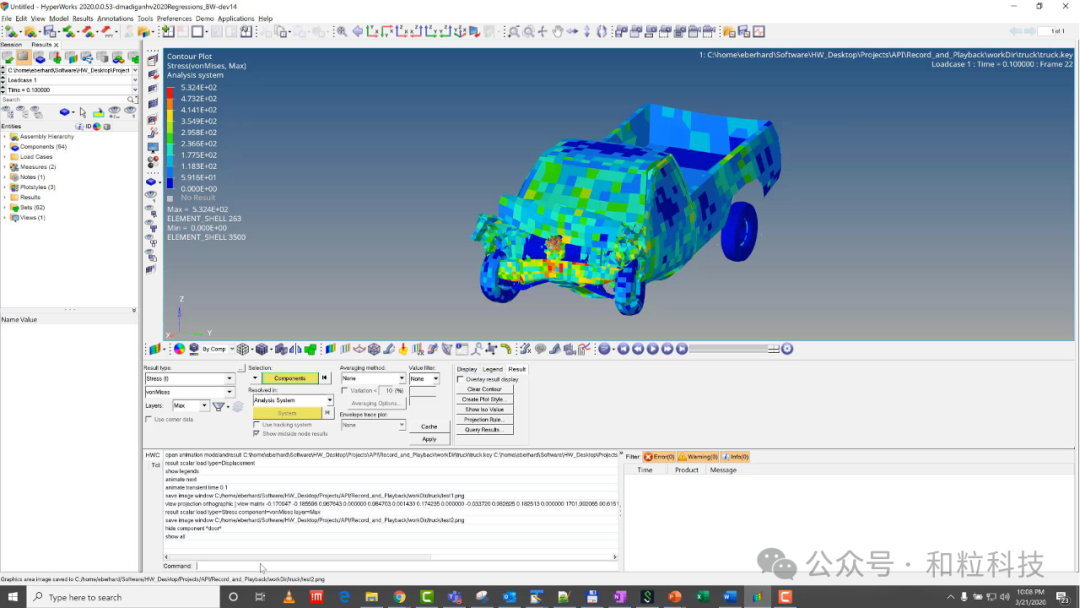This screenshot has width=1080, height=608.
Task: Open the Loadcase 1 dropdown
Action: [134, 80]
